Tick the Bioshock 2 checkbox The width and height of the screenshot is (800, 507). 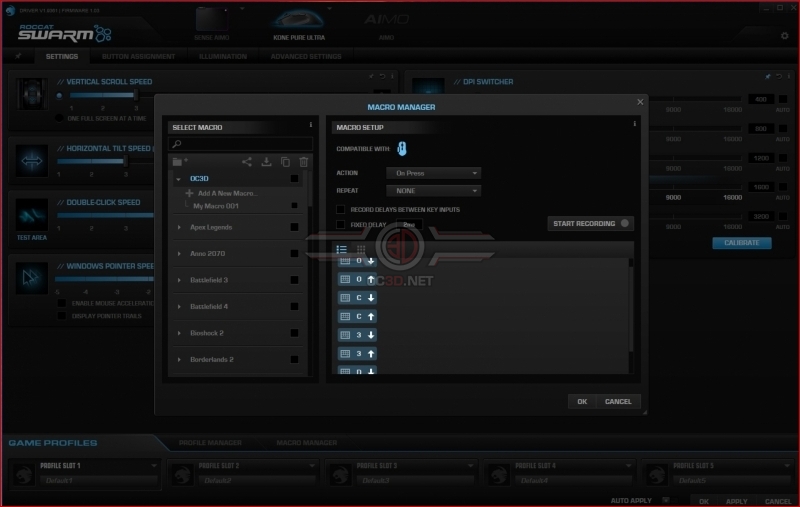click(294, 333)
